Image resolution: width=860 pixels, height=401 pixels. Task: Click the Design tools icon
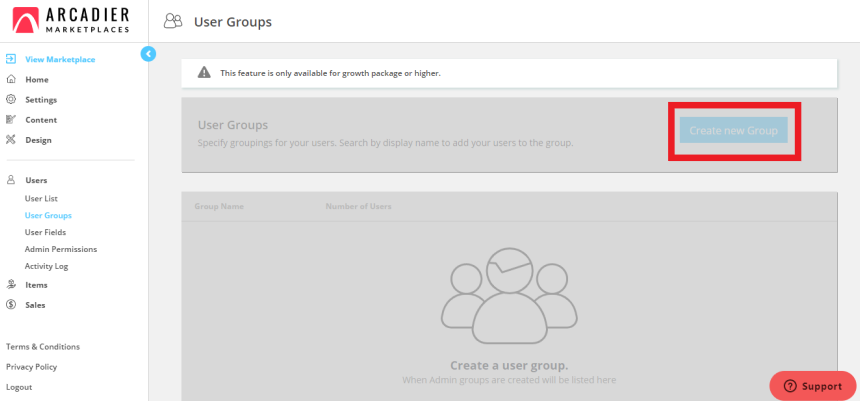coord(11,140)
